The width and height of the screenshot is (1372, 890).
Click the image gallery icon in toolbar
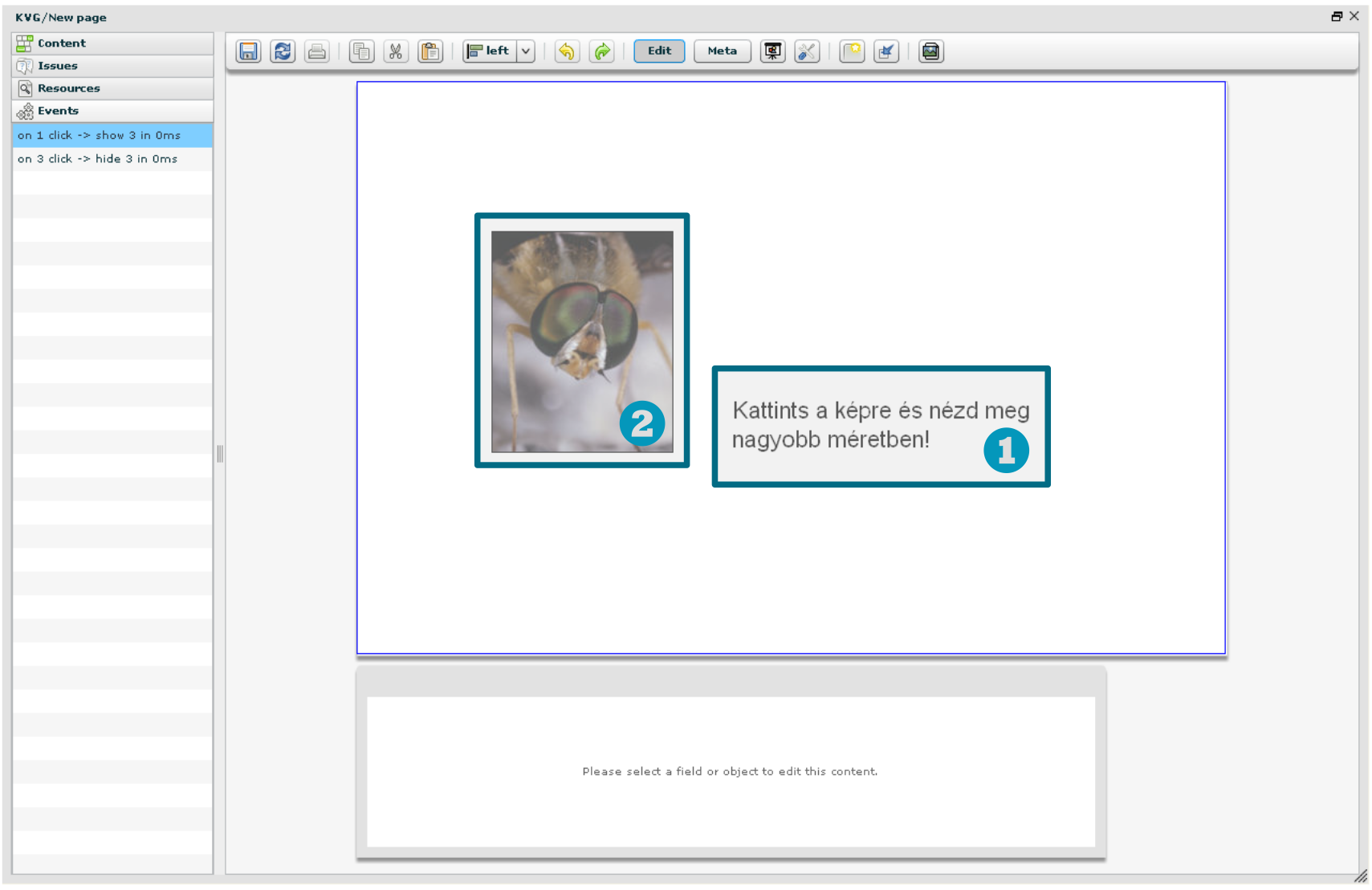click(930, 51)
